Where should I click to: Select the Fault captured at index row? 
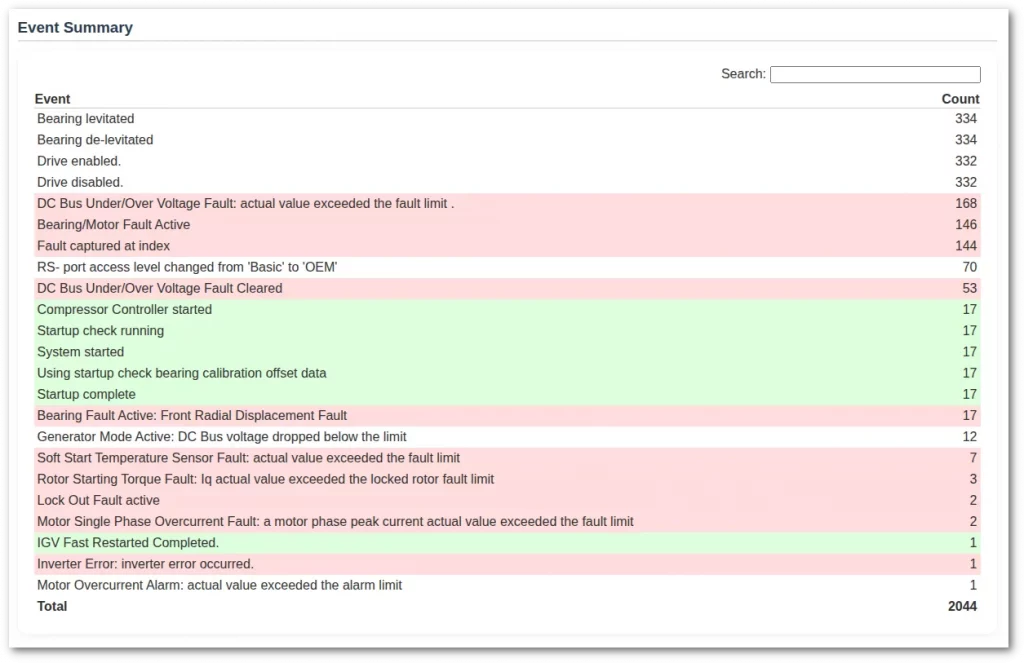(103, 246)
